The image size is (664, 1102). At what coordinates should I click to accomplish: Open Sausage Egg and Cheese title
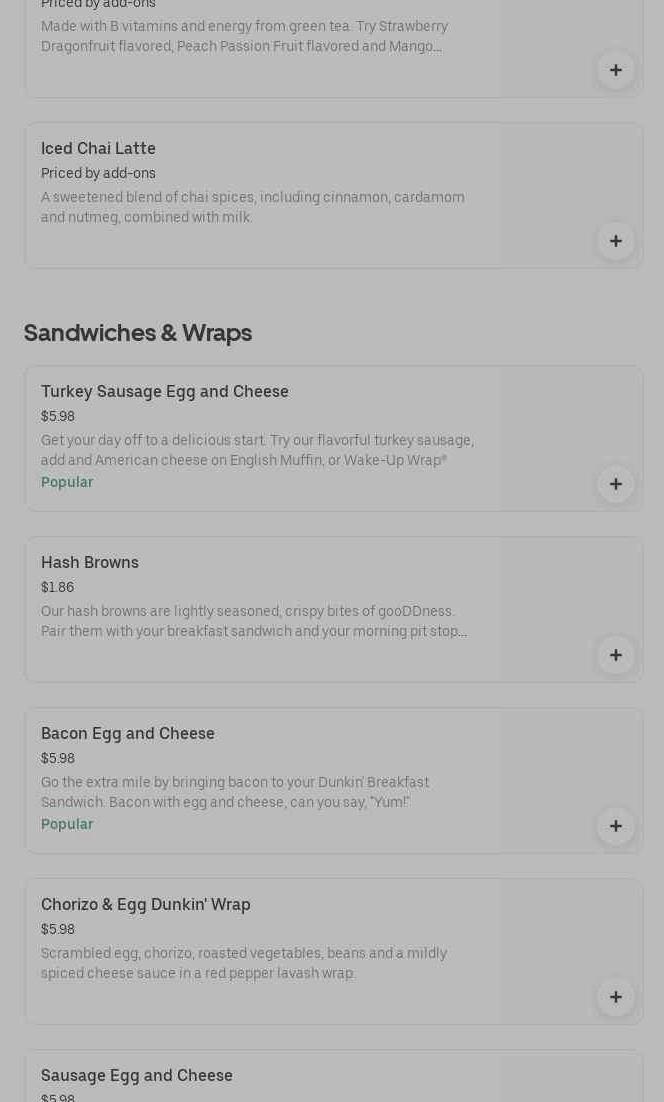click(137, 1075)
